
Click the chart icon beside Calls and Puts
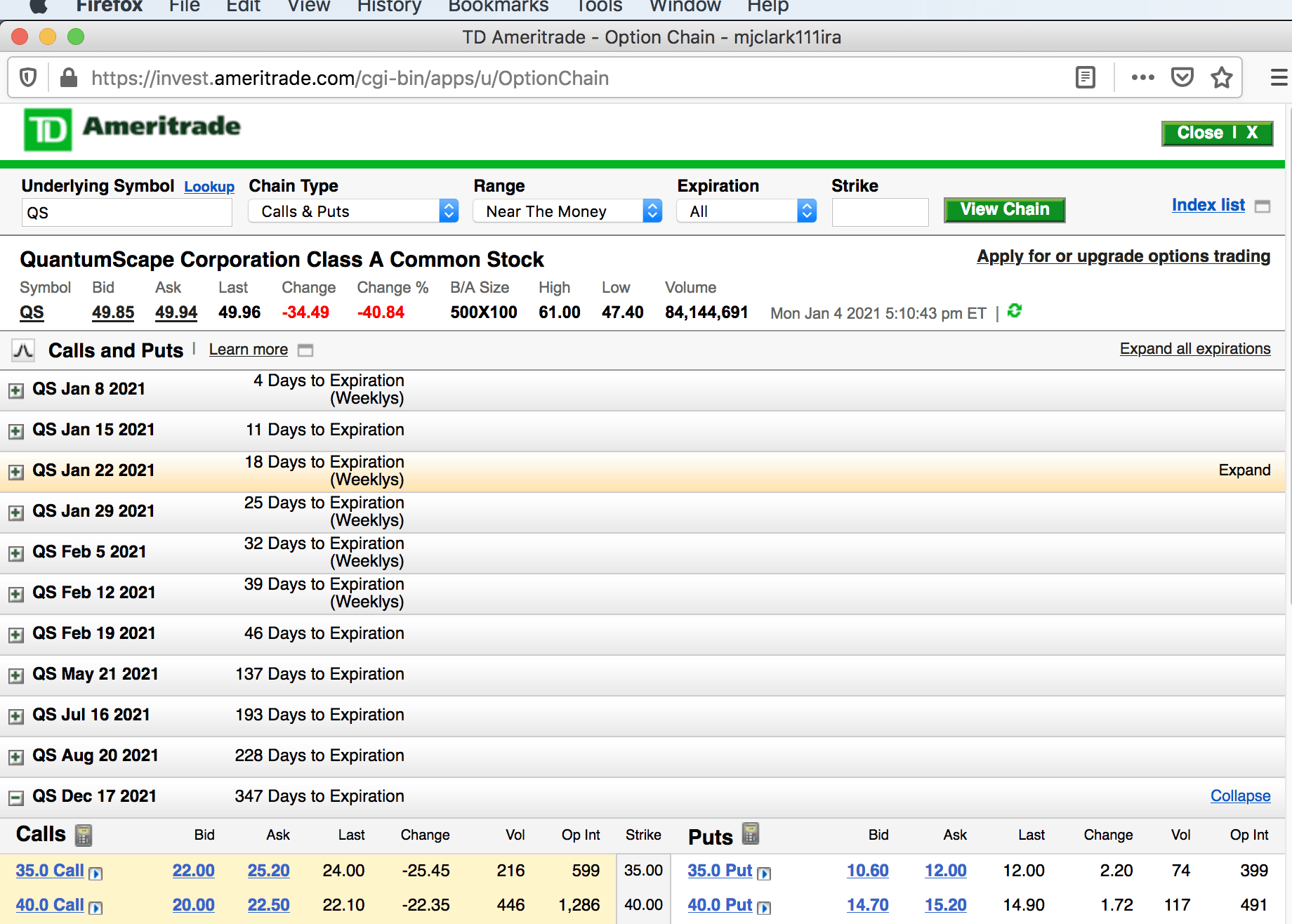[x=23, y=350]
